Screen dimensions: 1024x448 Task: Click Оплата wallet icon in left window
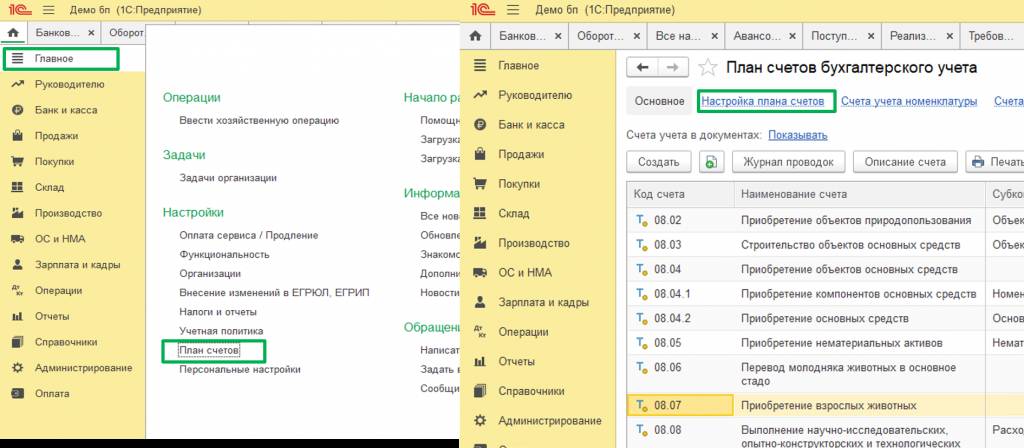click(18, 394)
